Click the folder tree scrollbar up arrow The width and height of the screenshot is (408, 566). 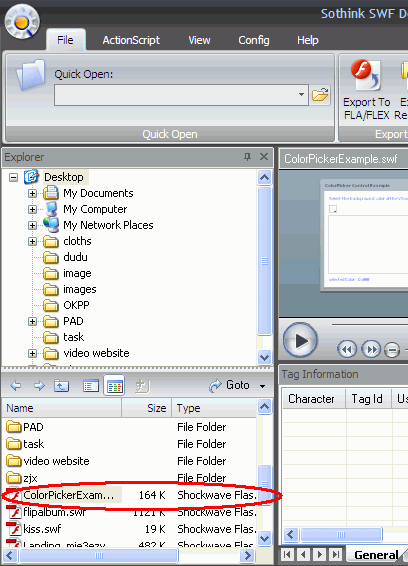[265, 178]
